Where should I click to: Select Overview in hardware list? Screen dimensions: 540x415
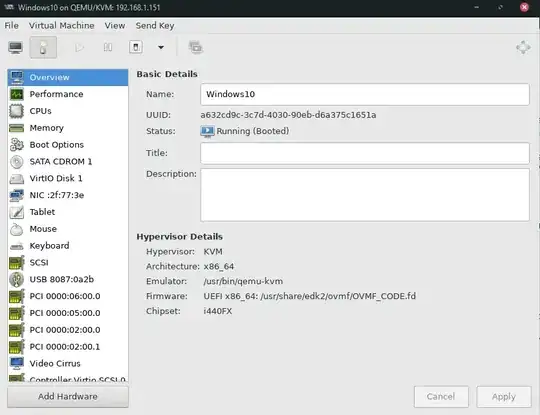[68, 77]
